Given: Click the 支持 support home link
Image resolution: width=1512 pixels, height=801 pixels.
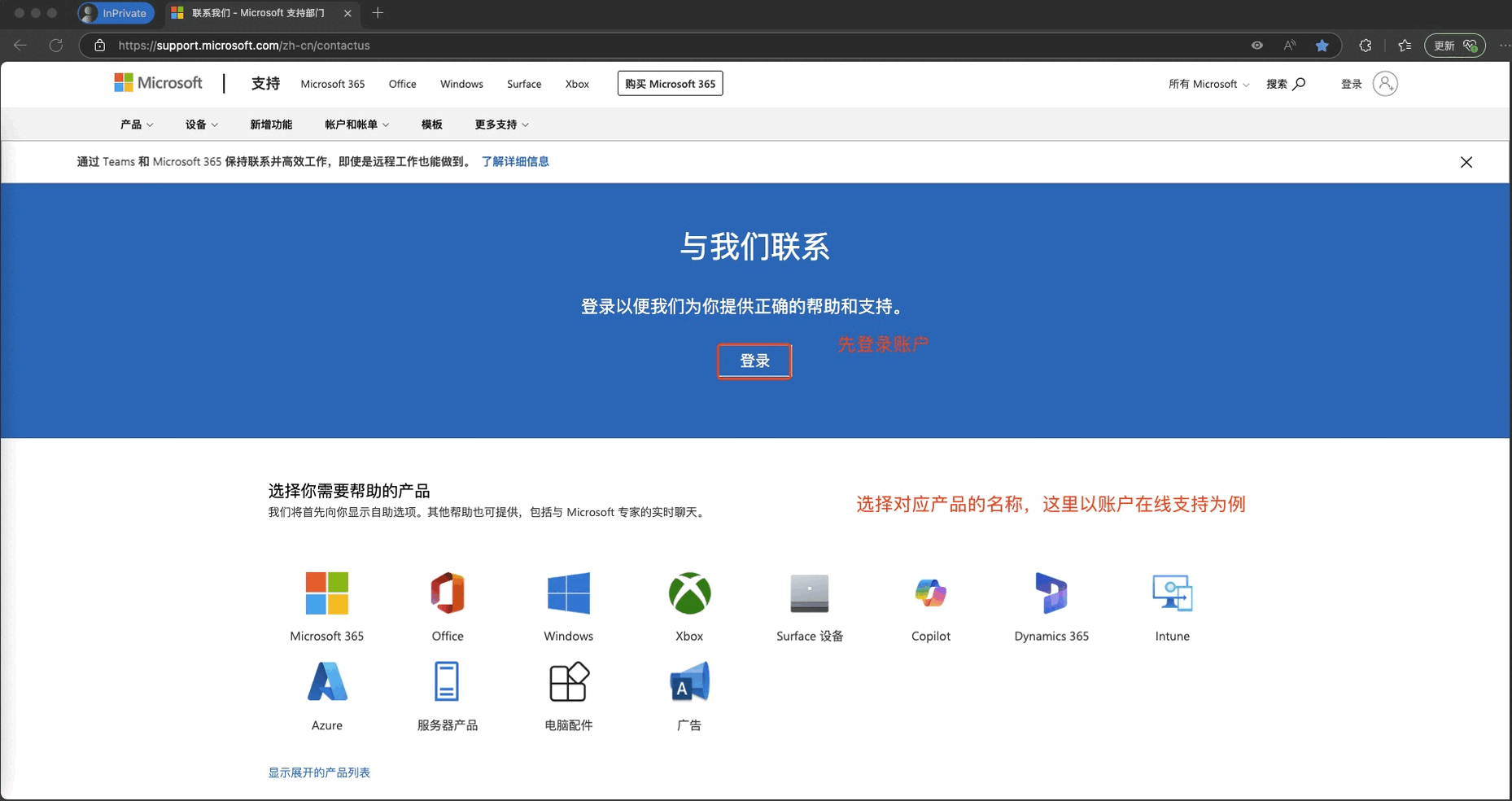Looking at the screenshot, I should (x=265, y=83).
